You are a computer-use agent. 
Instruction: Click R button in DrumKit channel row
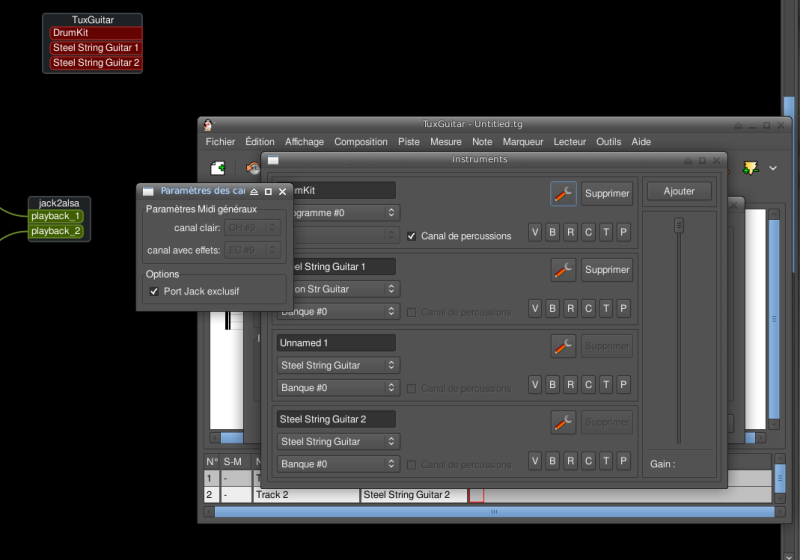tap(570, 232)
